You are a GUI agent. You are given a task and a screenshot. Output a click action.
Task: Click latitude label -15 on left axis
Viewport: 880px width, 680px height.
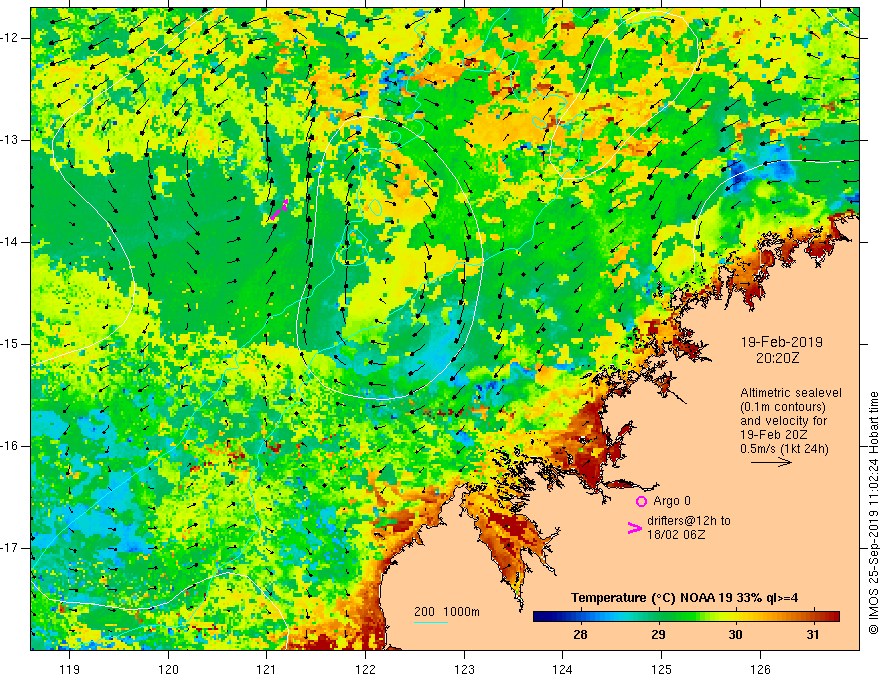(10, 344)
